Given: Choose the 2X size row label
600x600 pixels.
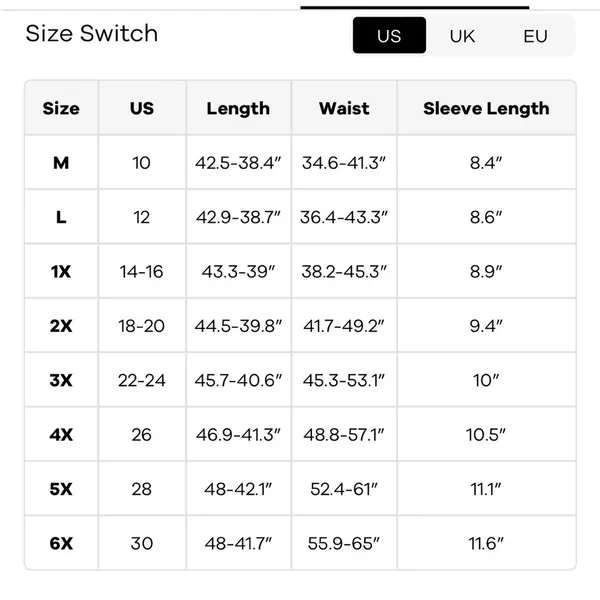Looking at the screenshot, I should (x=61, y=326).
